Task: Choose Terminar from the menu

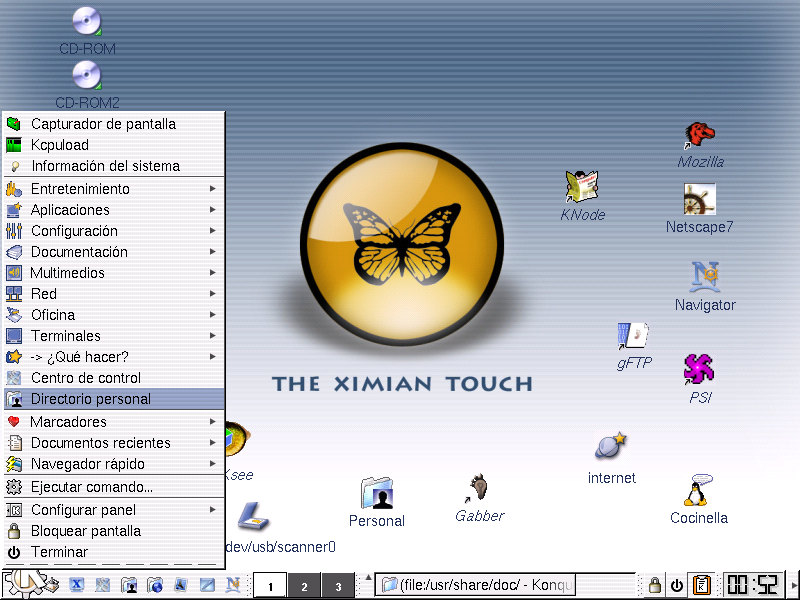Action: (113, 552)
